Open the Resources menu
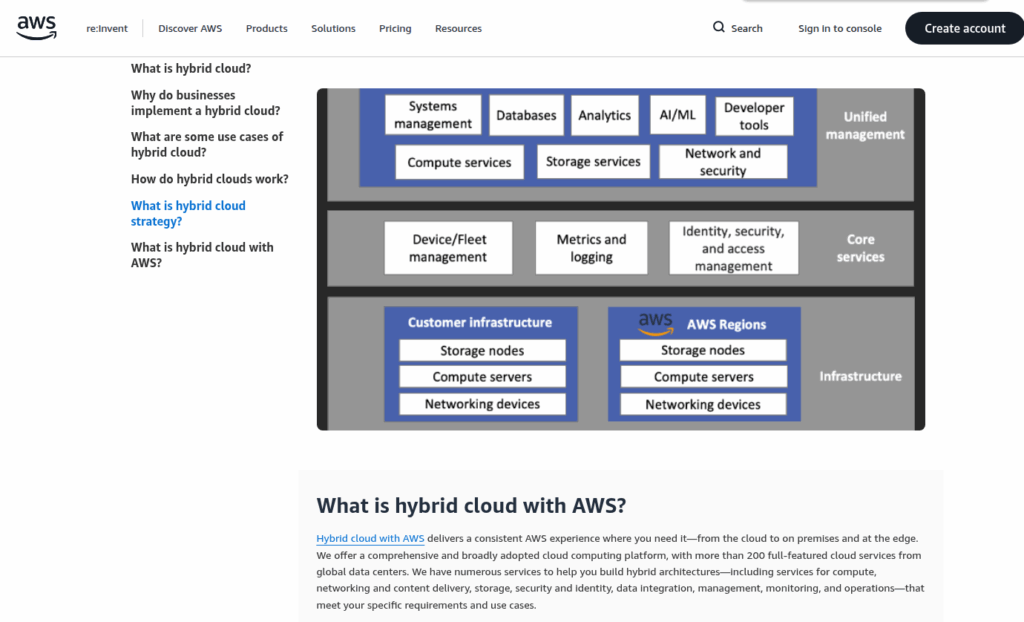 click(x=458, y=28)
